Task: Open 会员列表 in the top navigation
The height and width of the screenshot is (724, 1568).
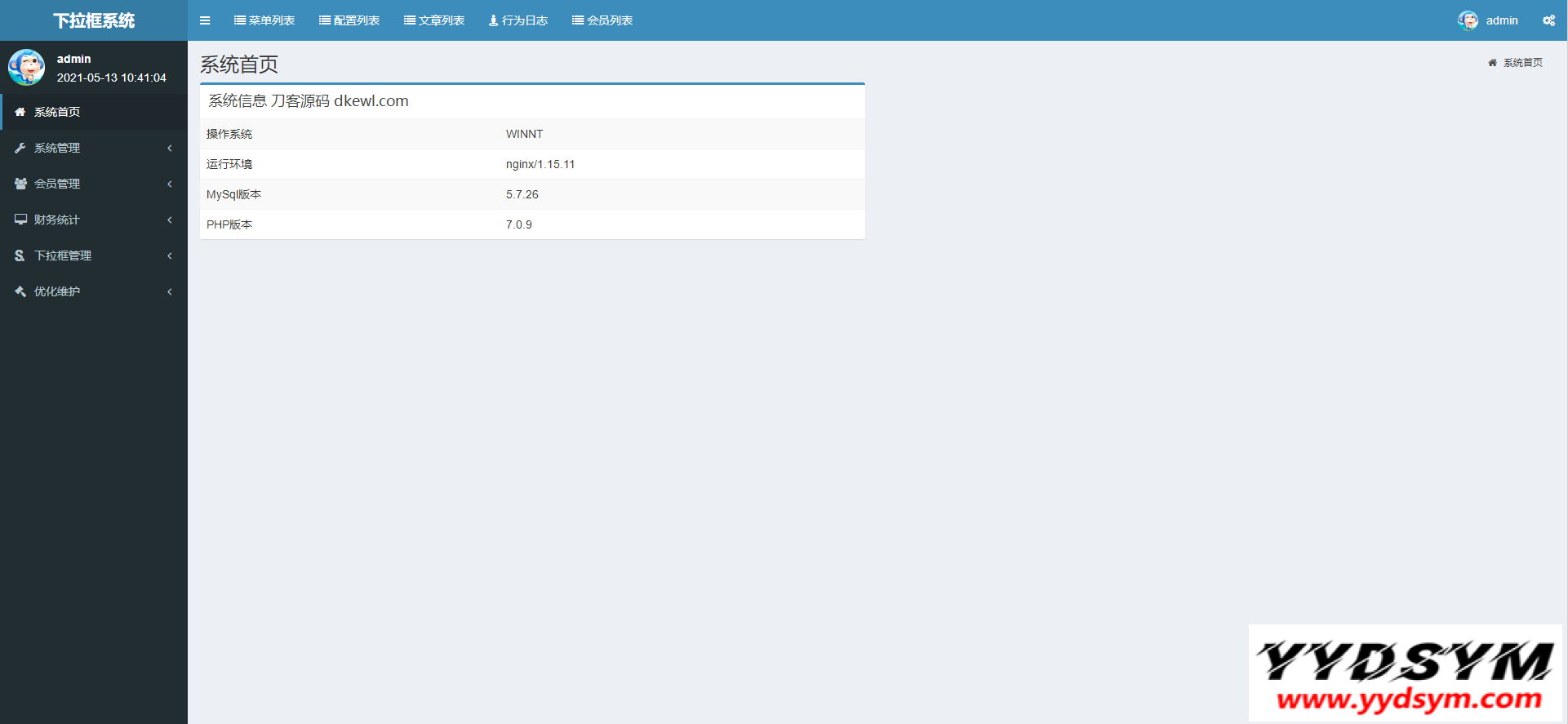Action: 602,20
